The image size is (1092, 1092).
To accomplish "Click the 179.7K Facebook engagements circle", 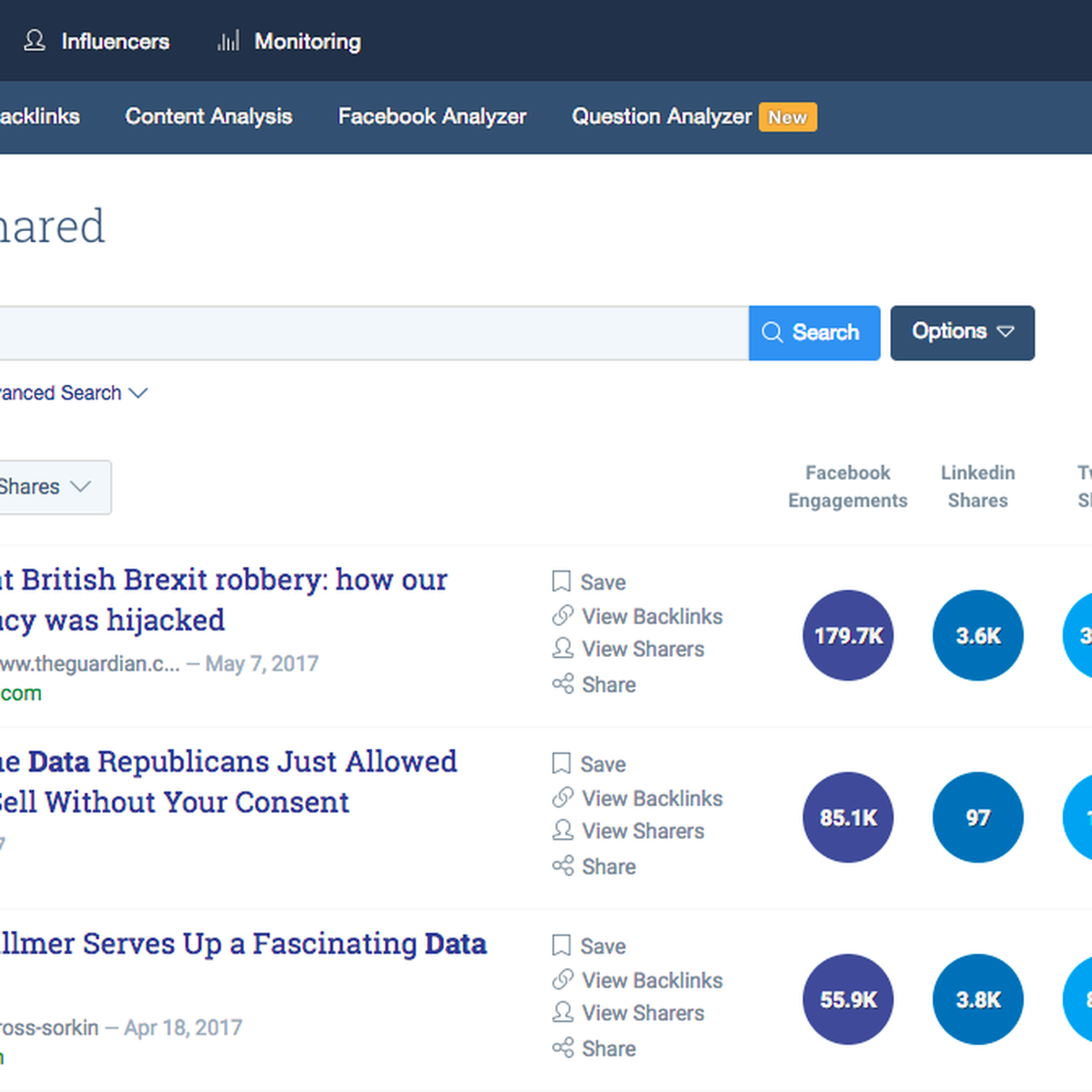I will [x=848, y=635].
